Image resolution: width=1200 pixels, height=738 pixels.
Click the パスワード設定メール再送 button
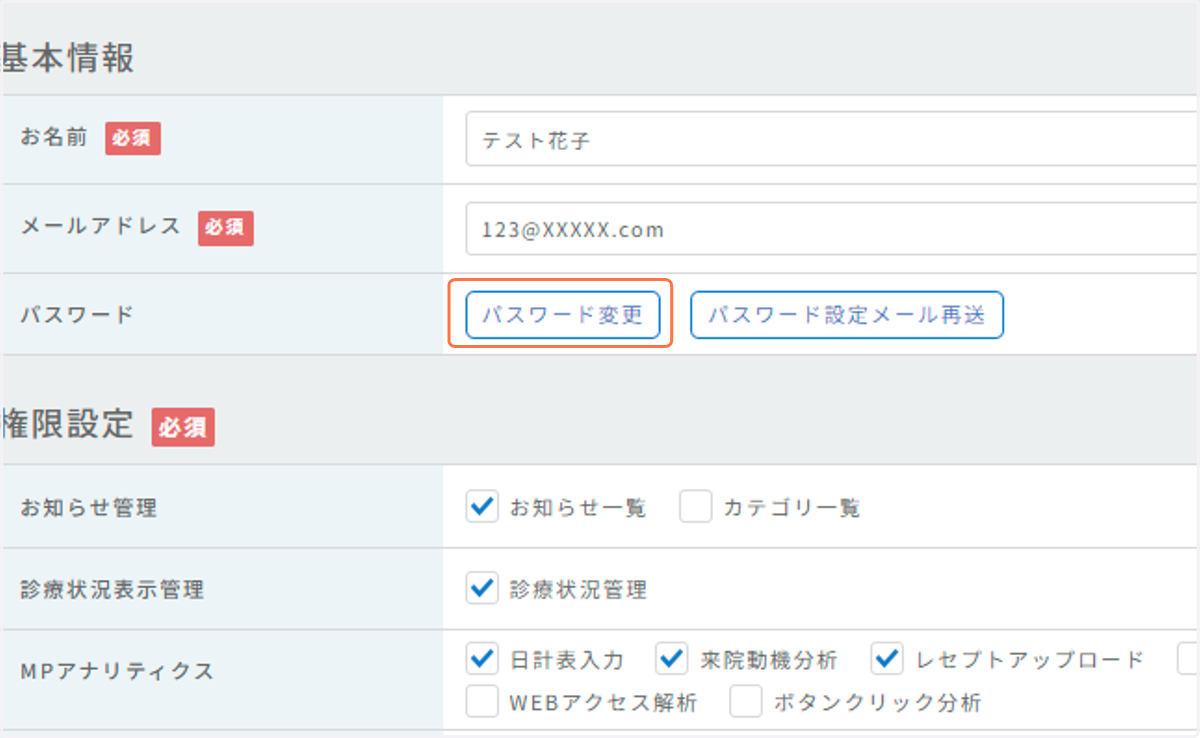pyautogui.click(x=847, y=316)
